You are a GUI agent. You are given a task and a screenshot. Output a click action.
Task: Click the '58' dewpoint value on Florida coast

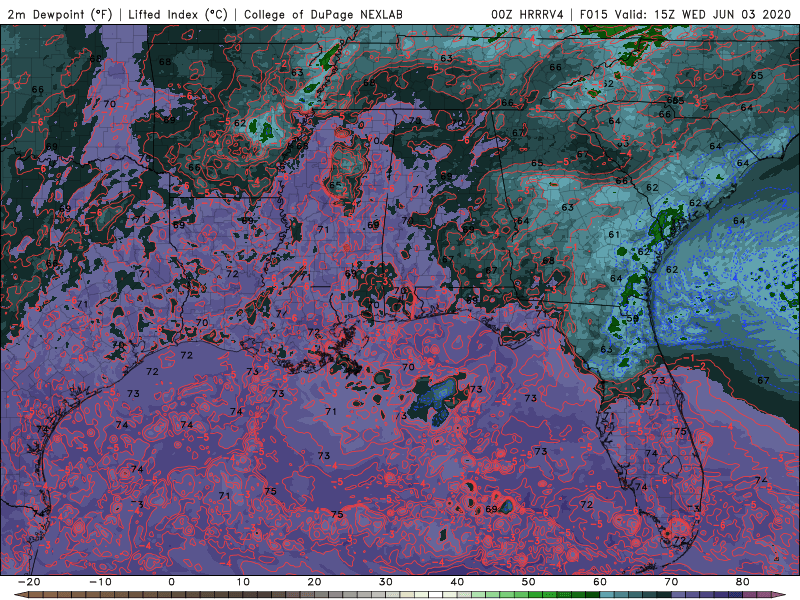click(x=633, y=319)
